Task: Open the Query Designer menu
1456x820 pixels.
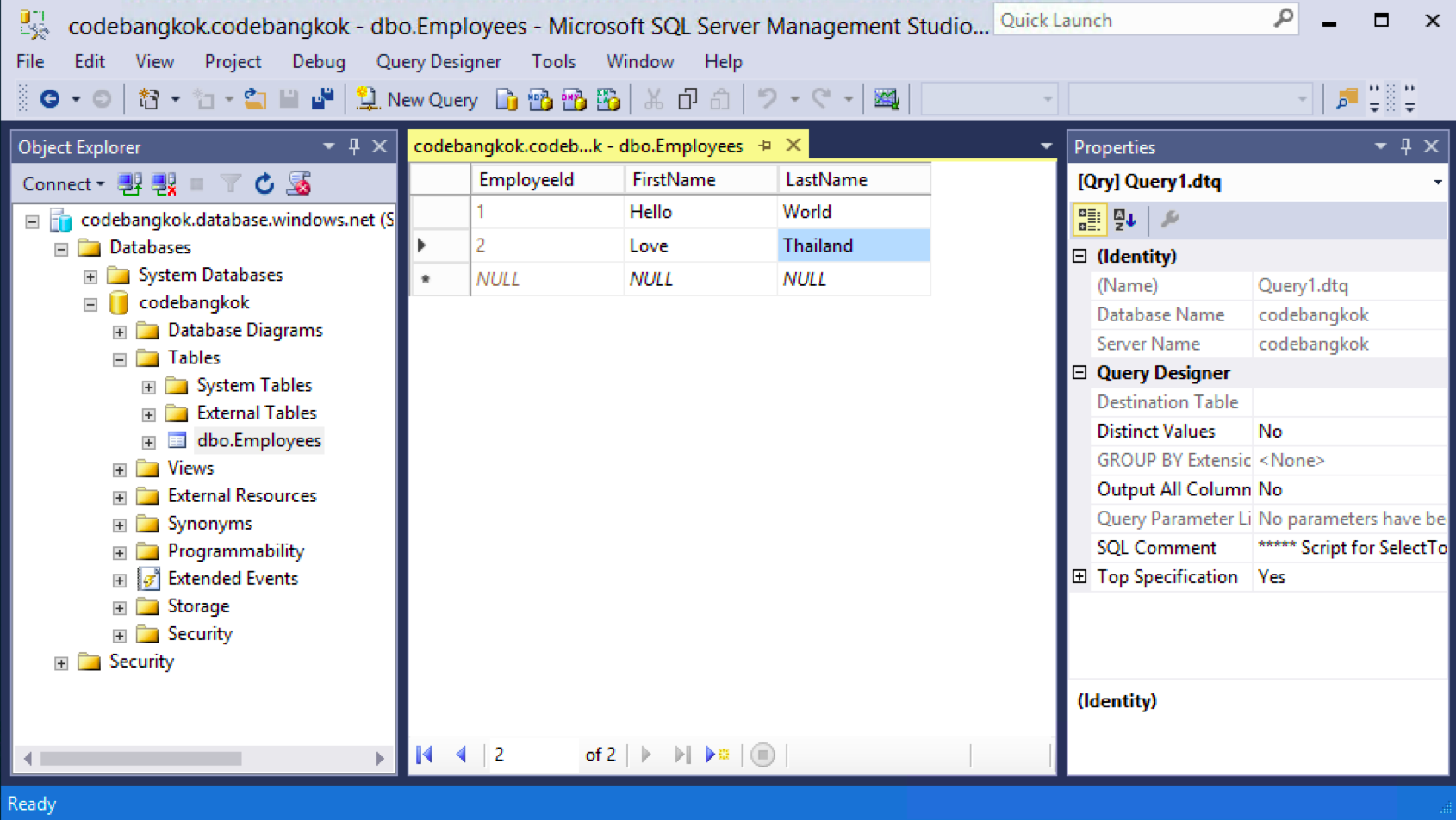Action: (x=439, y=62)
